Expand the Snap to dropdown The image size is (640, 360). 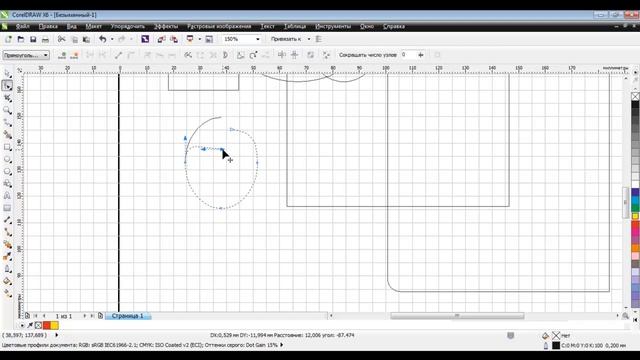(x=309, y=39)
